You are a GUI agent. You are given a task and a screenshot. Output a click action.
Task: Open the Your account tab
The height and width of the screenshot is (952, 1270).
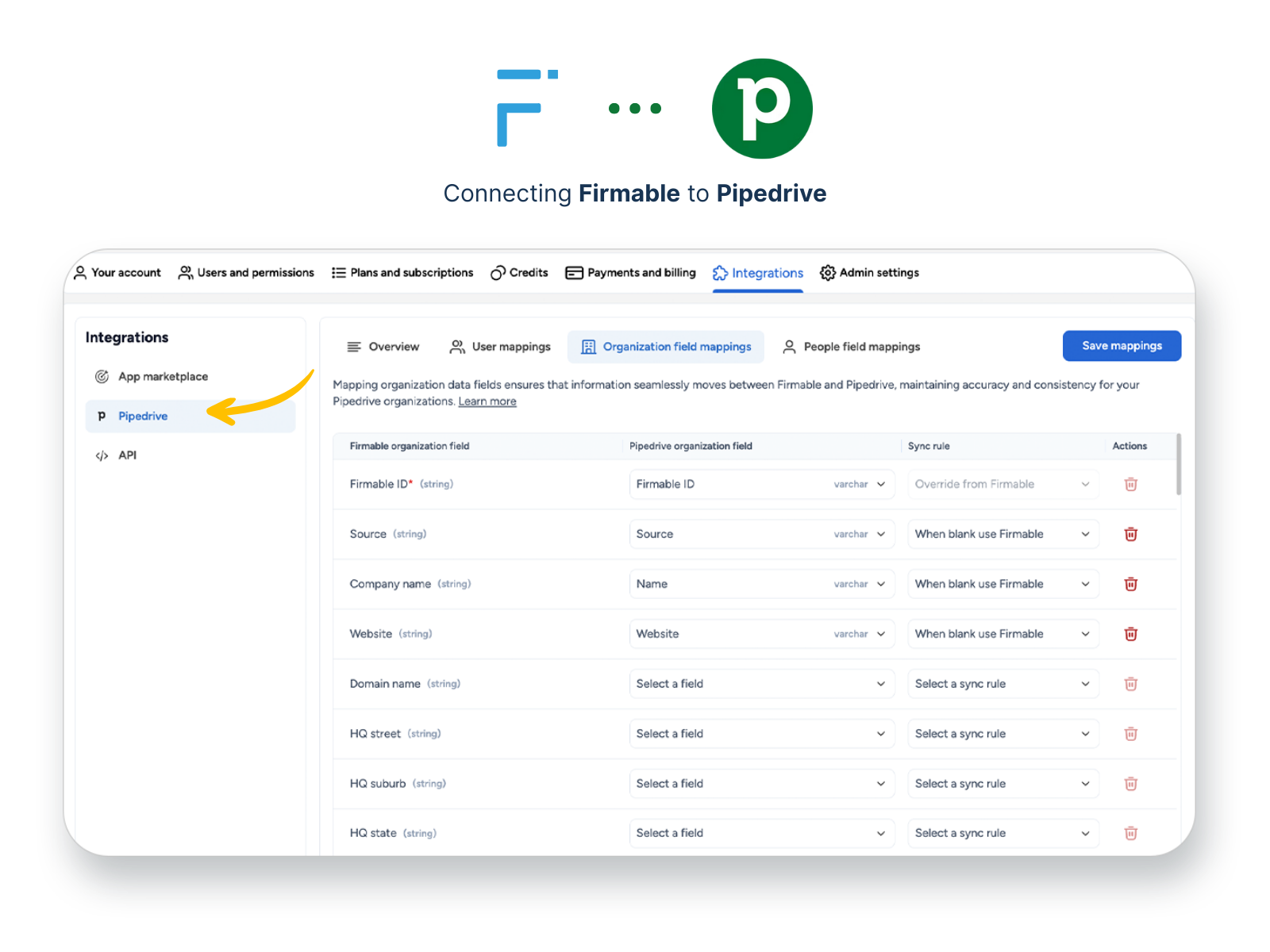click(117, 272)
